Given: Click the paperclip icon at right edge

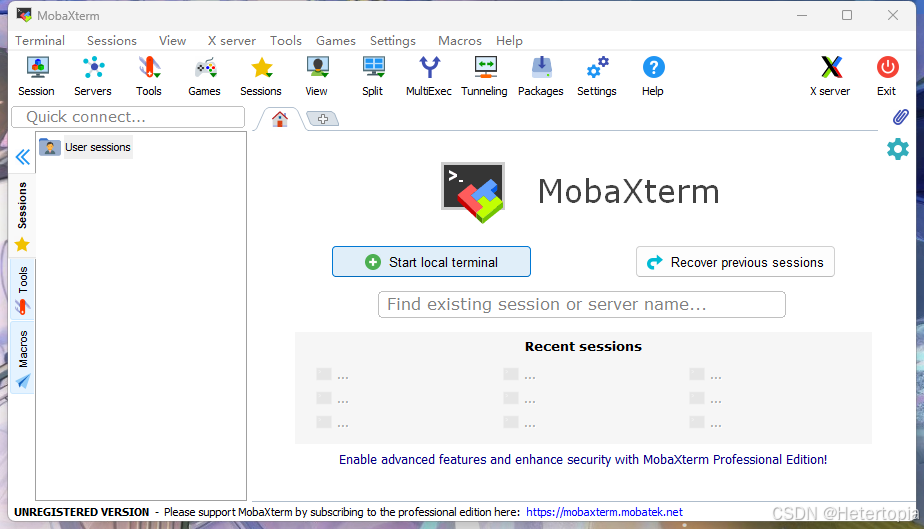Looking at the screenshot, I should pyautogui.click(x=900, y=117).
